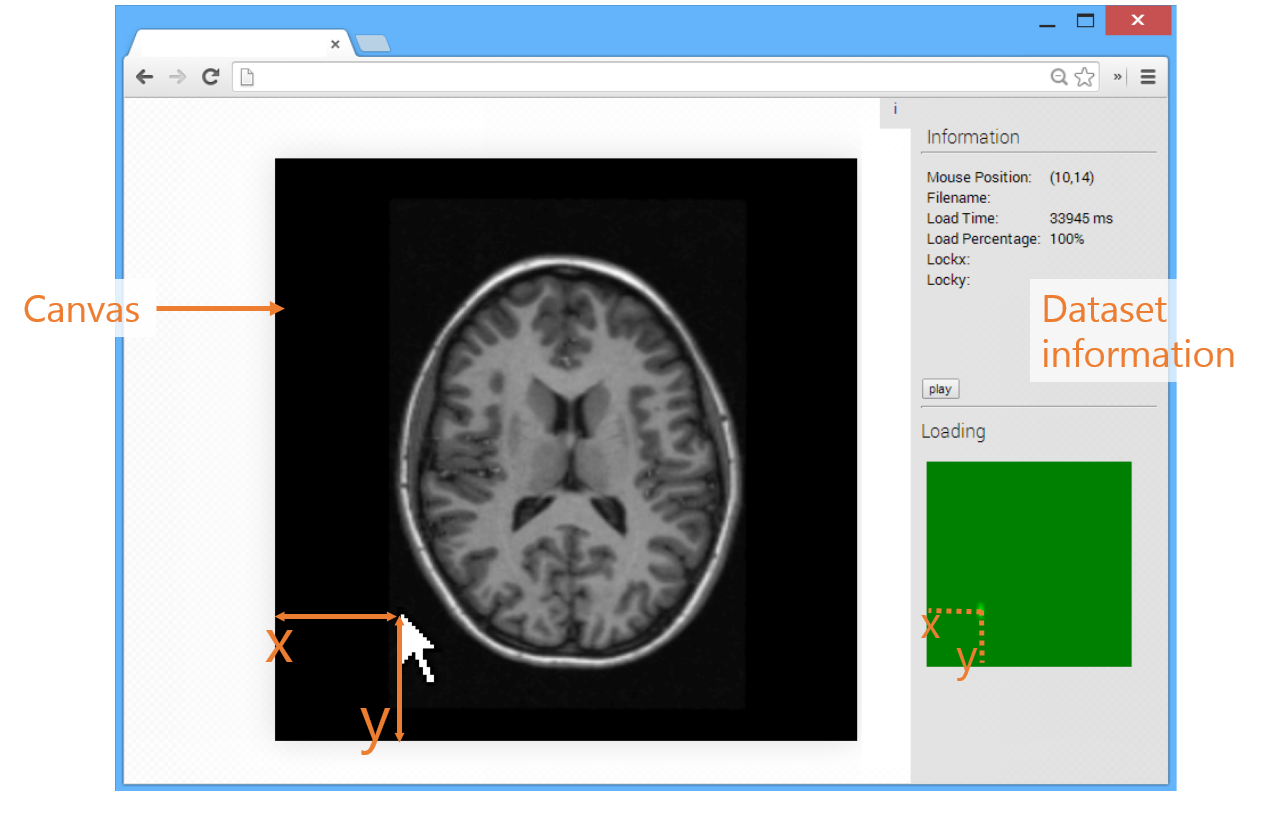
Task: Maximize the browser window
Action: click(1085, 21)
